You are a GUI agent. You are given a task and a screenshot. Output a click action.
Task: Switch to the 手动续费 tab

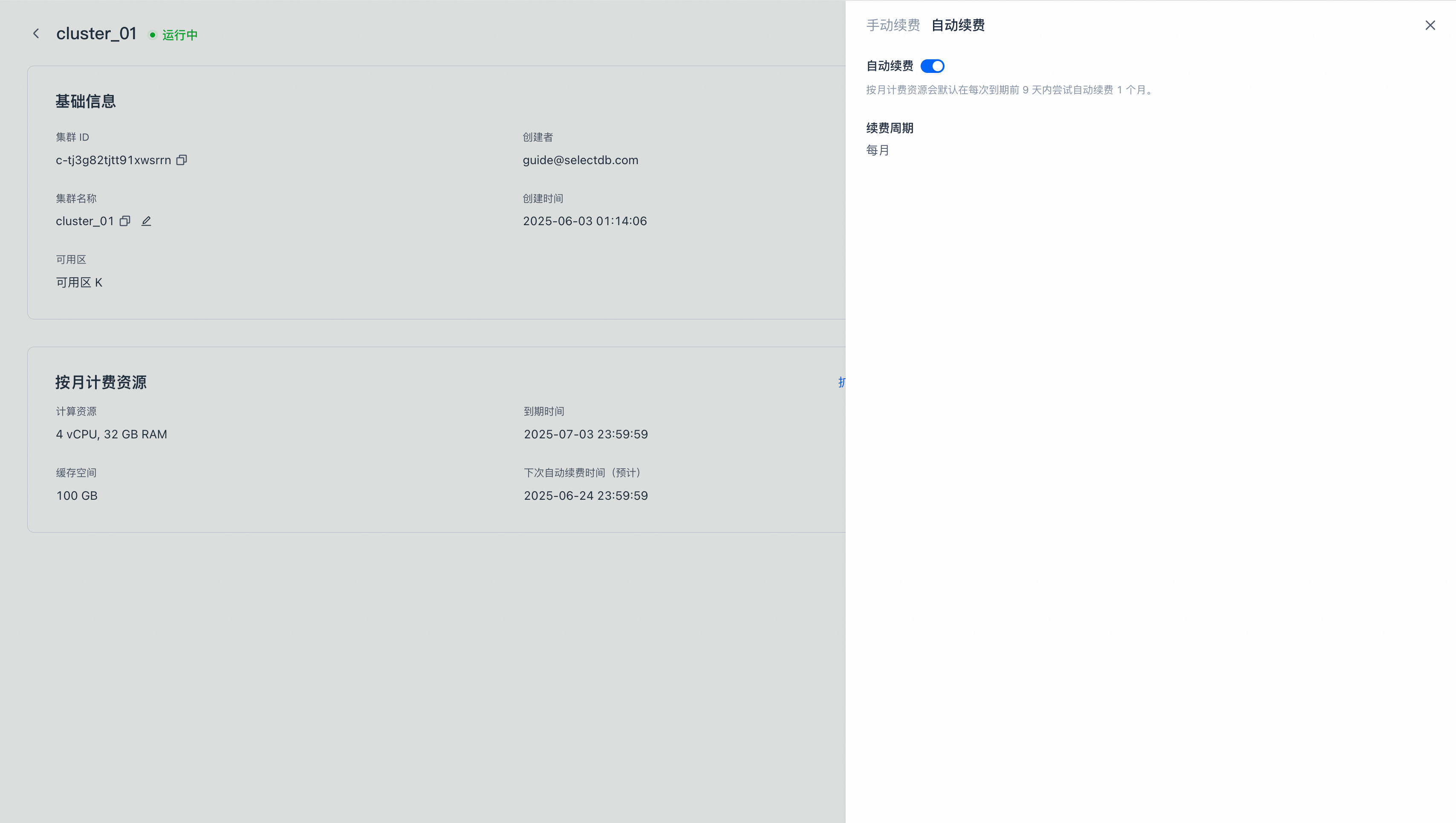point(893,26)
